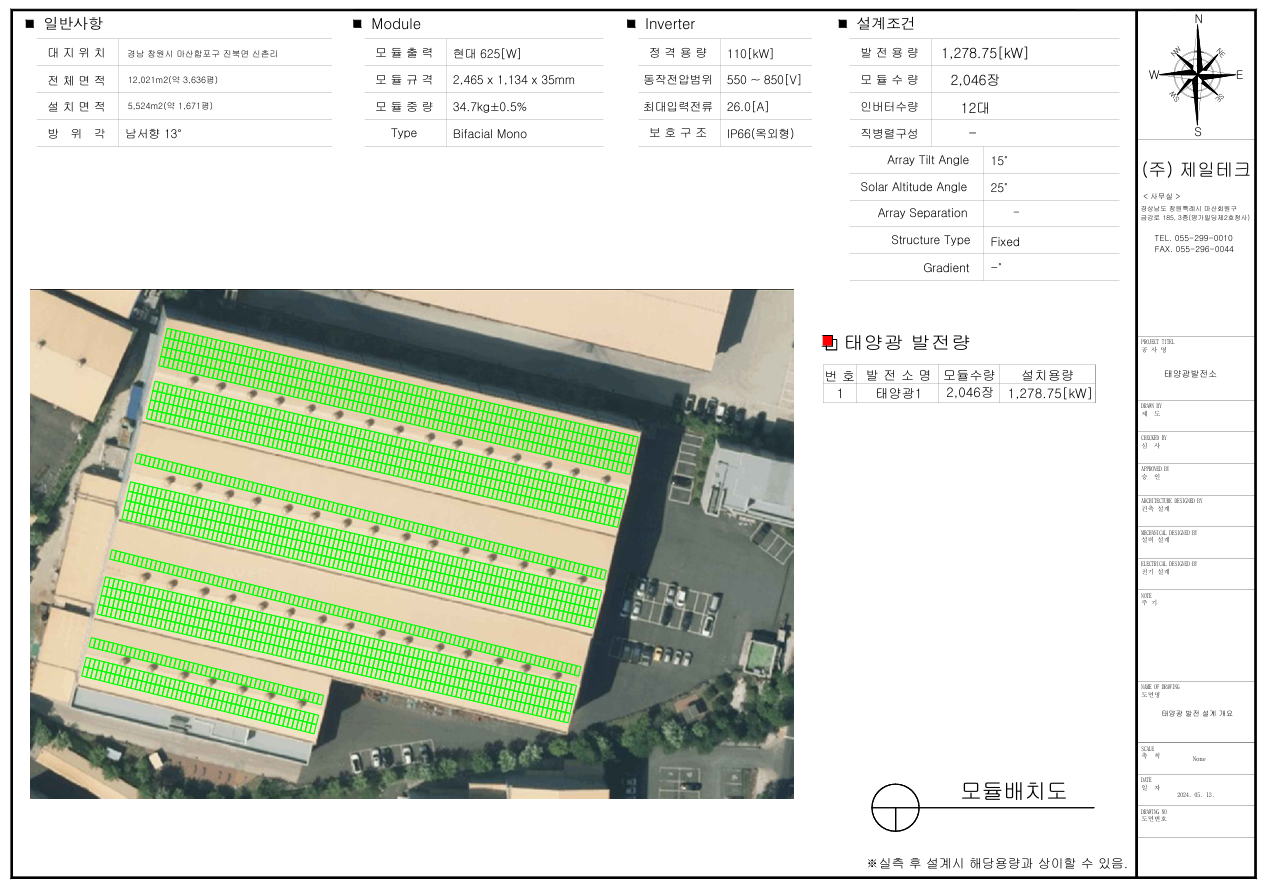
Task: Click the (주) 제일테크 company name
Action: [1195, 170]
